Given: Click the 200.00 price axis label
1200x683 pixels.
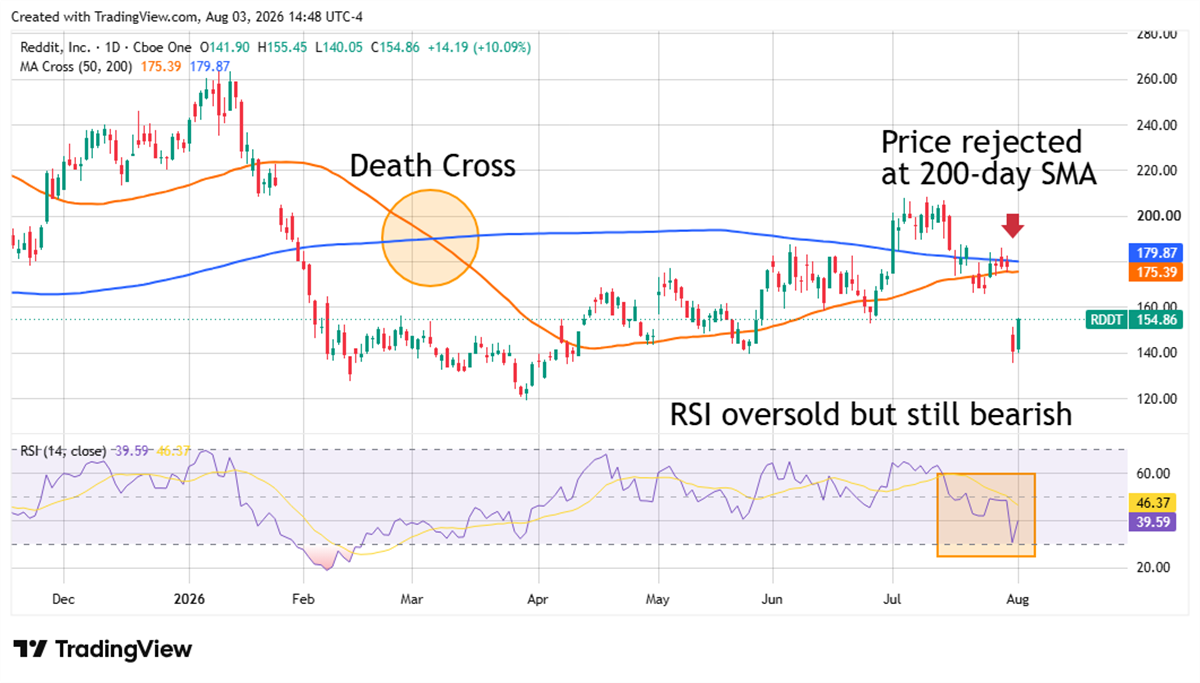Looking at the screenshot, I should click(1157, 216).
